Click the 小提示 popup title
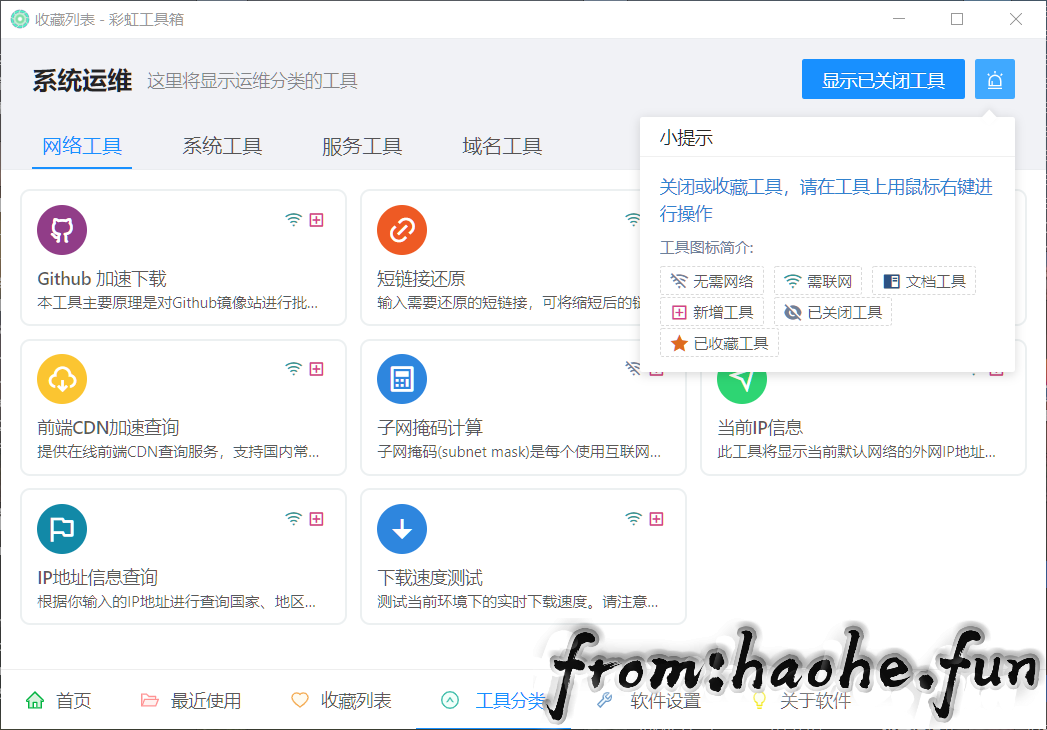The width and height of the screenshot is (1047, 730). [x=686, y=138]
